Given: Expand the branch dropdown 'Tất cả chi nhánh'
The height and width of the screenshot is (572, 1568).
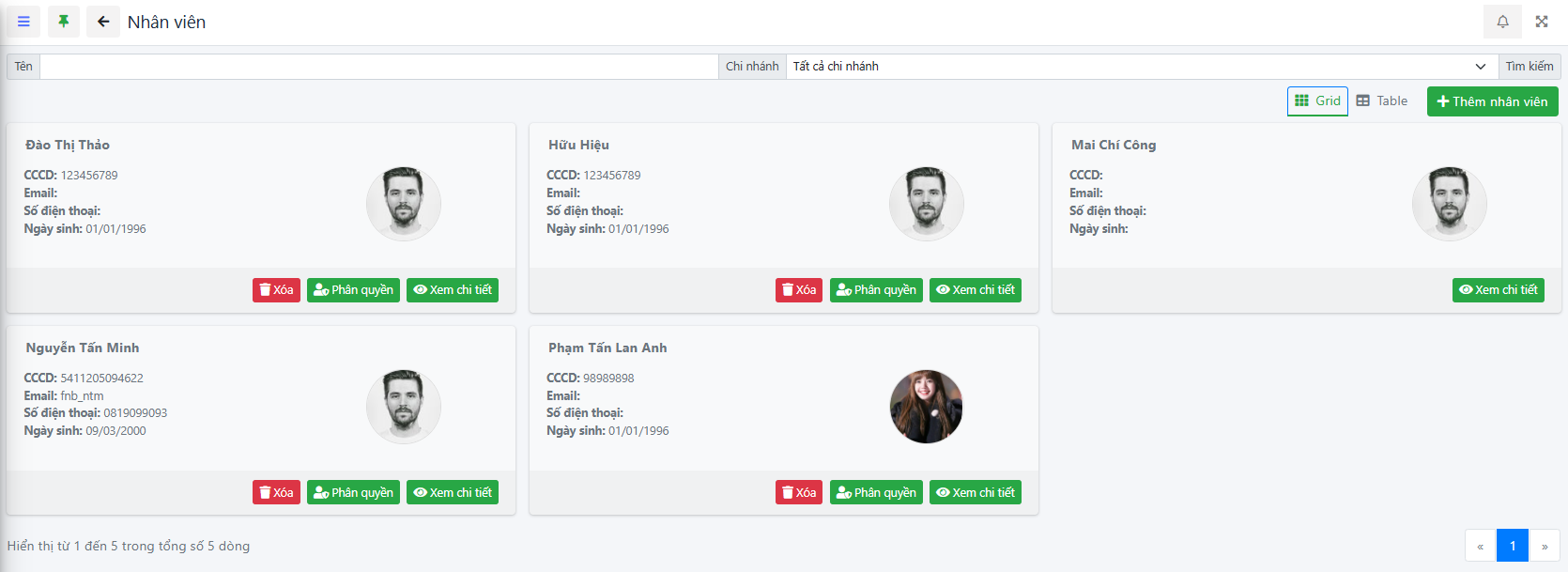Looking at the screenshot, I should [x=1142, y=67].
